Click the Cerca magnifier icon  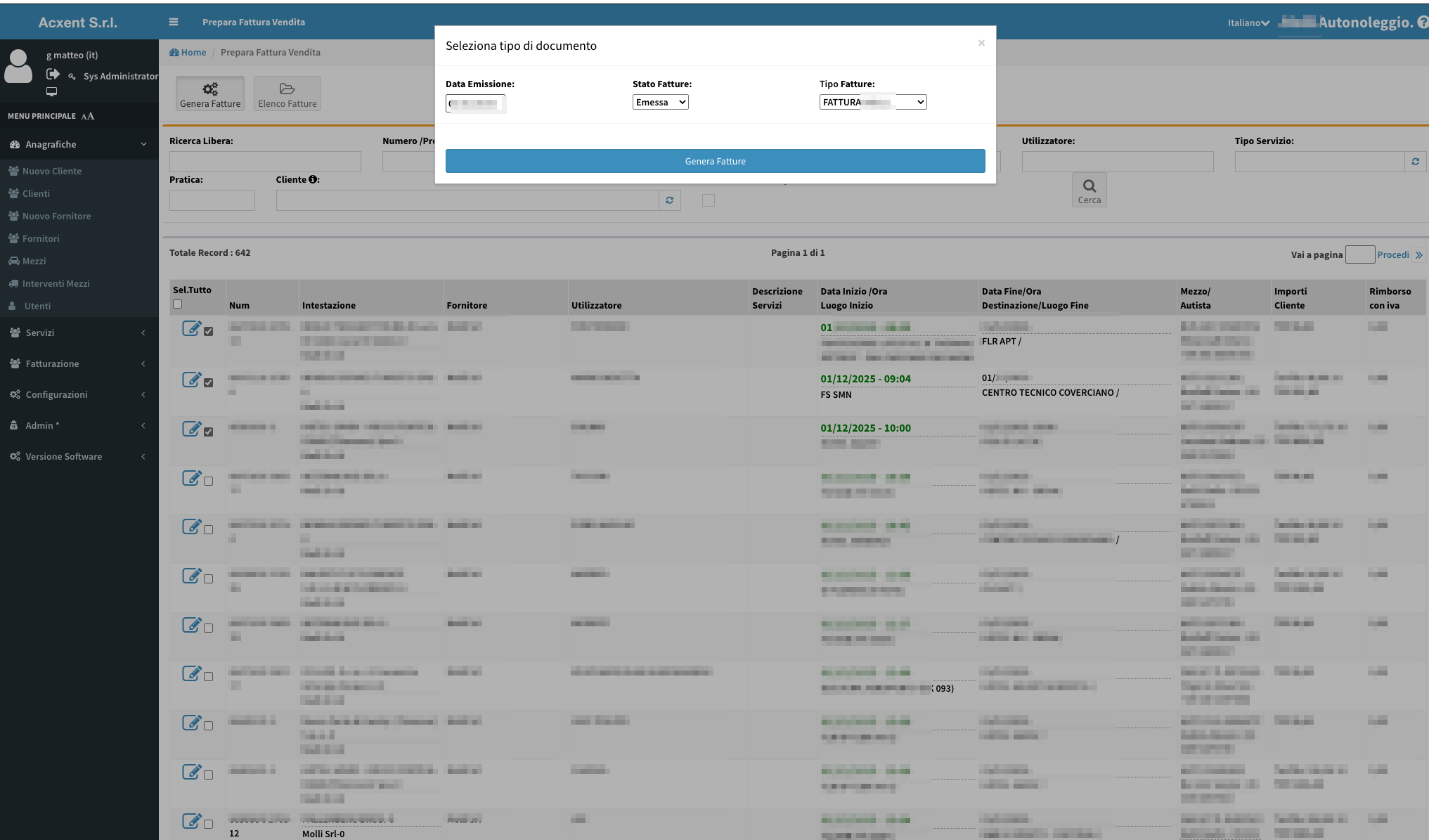[x=1089, y=186]
